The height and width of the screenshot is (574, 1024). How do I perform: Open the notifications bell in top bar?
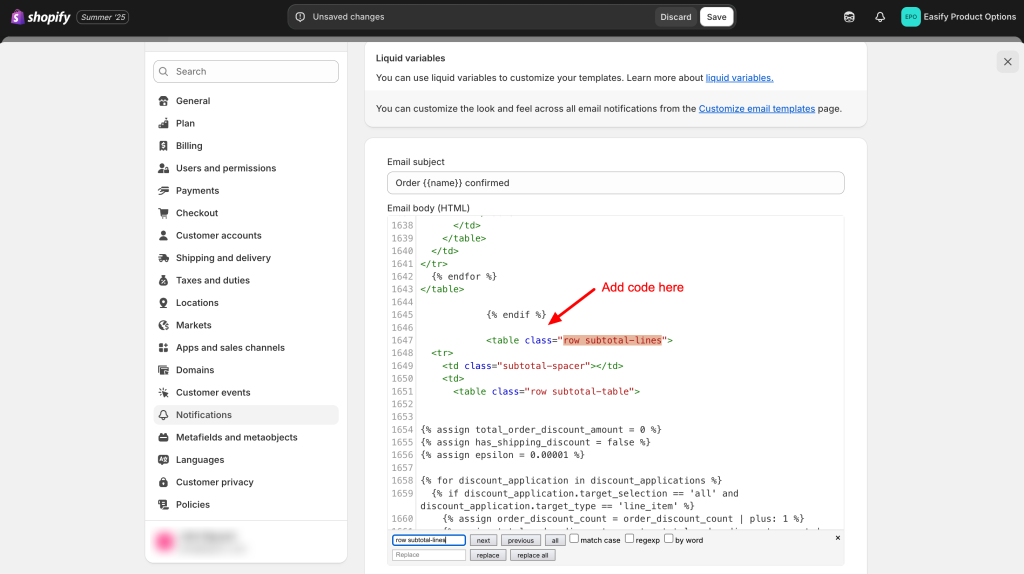coord(880,17)
